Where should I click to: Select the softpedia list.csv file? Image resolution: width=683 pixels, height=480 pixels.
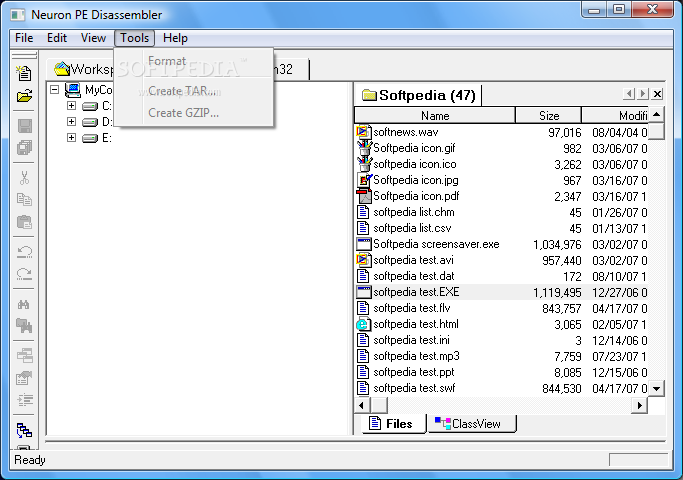[x=412, y=228]
